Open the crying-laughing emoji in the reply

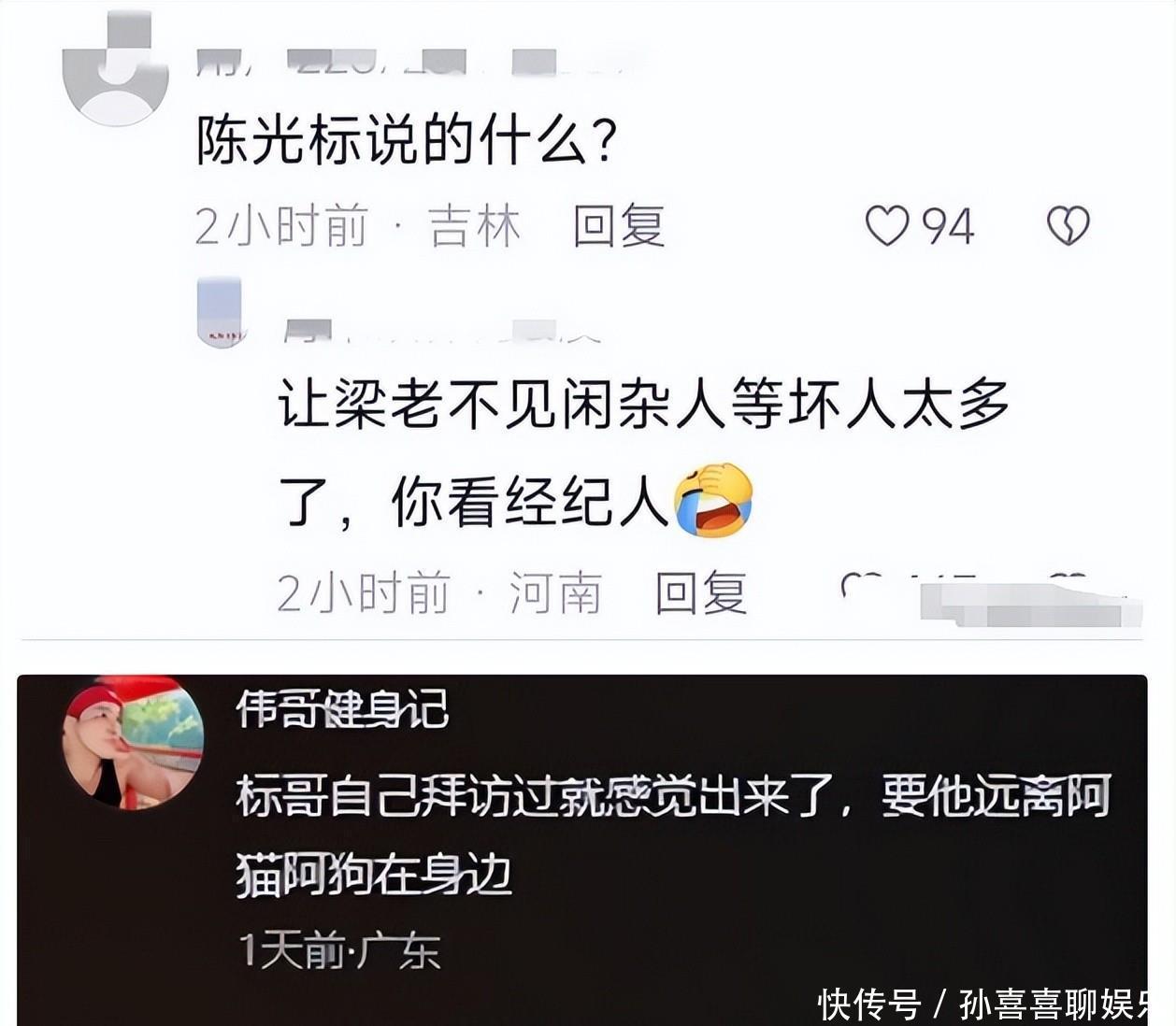pos(713,500)
